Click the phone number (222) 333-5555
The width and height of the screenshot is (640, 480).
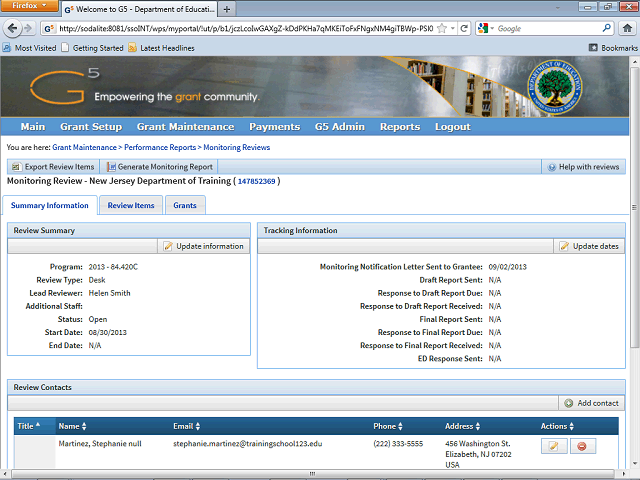pos(398,444)
